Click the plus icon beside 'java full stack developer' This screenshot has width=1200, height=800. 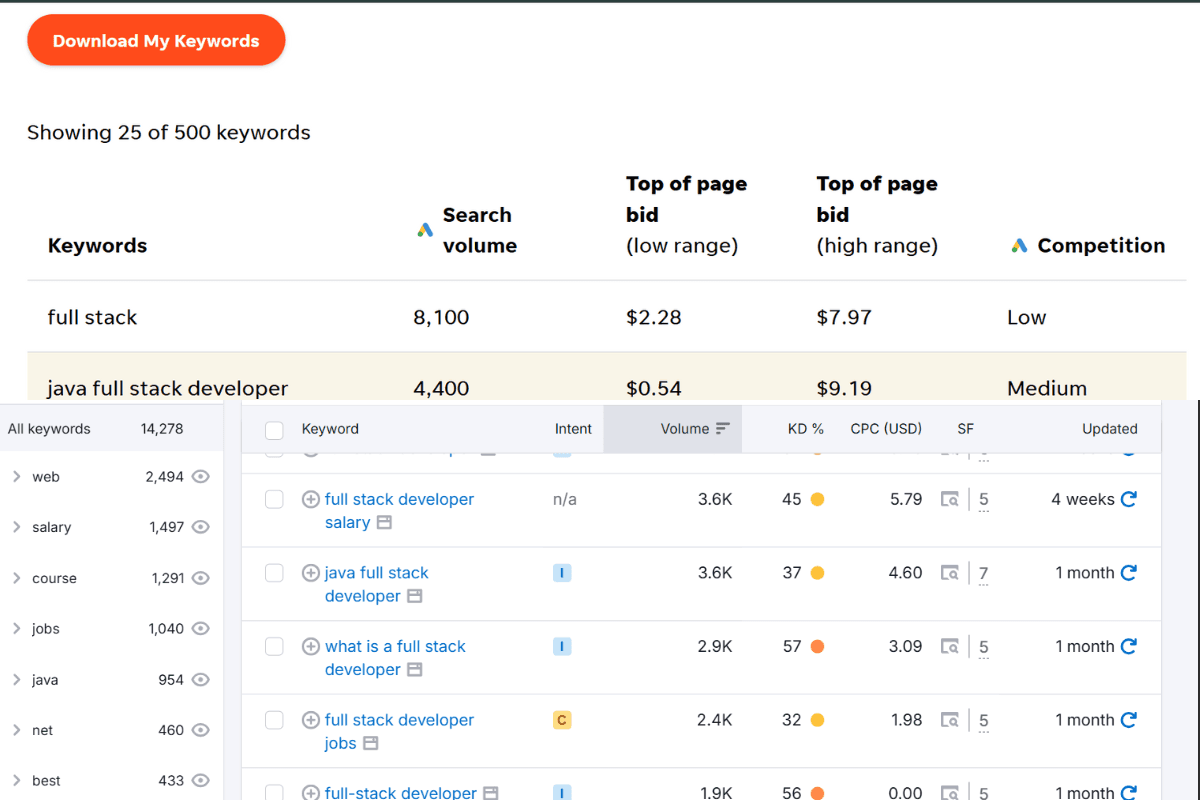311,573
